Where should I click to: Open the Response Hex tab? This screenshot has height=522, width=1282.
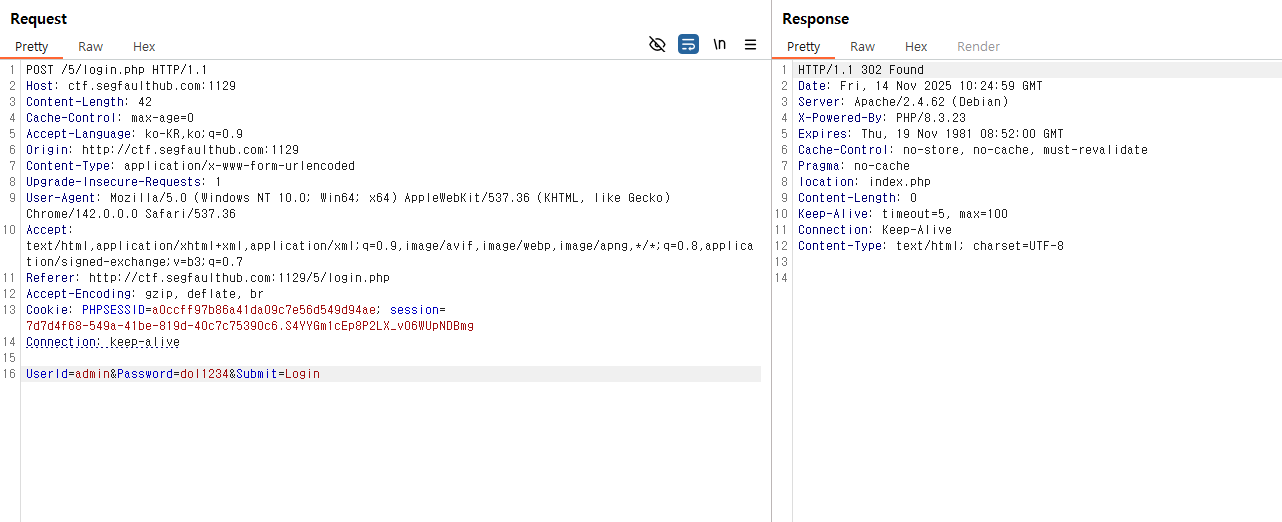coord(916,46)
